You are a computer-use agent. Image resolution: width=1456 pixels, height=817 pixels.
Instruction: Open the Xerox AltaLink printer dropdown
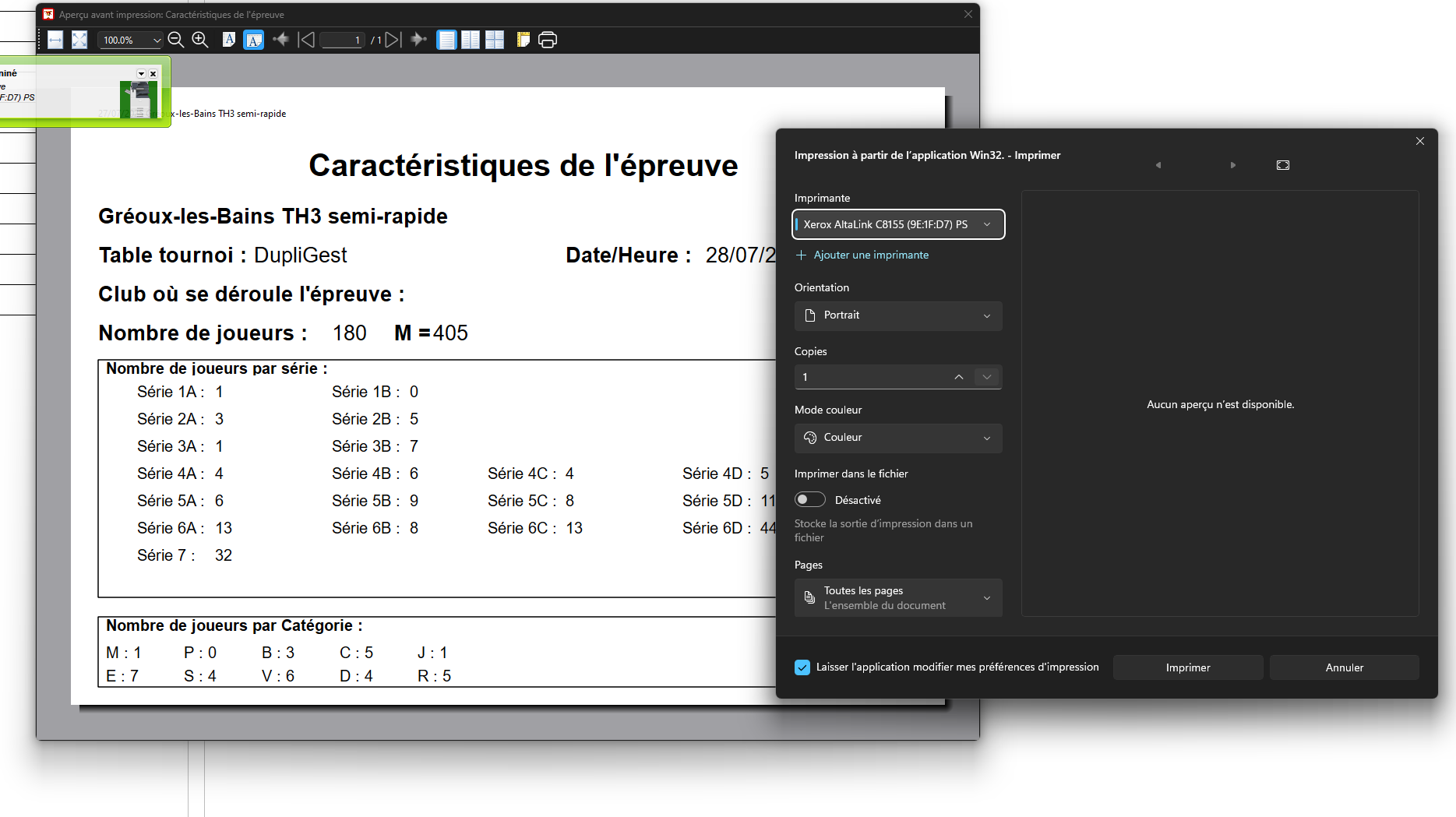point(898,224)
